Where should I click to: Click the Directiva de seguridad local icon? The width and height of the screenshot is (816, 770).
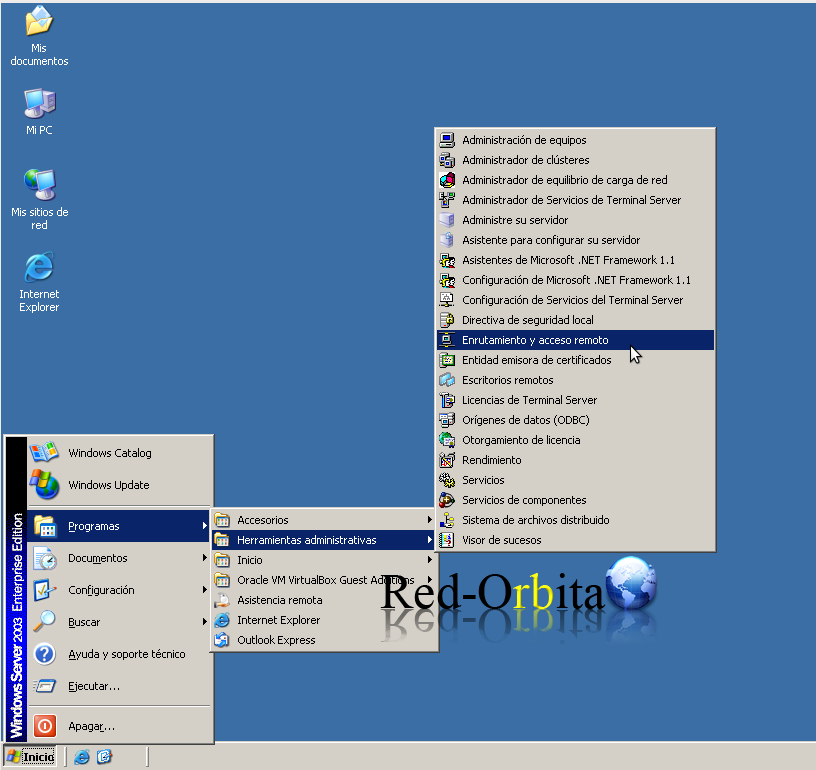[x=447, y=320]
